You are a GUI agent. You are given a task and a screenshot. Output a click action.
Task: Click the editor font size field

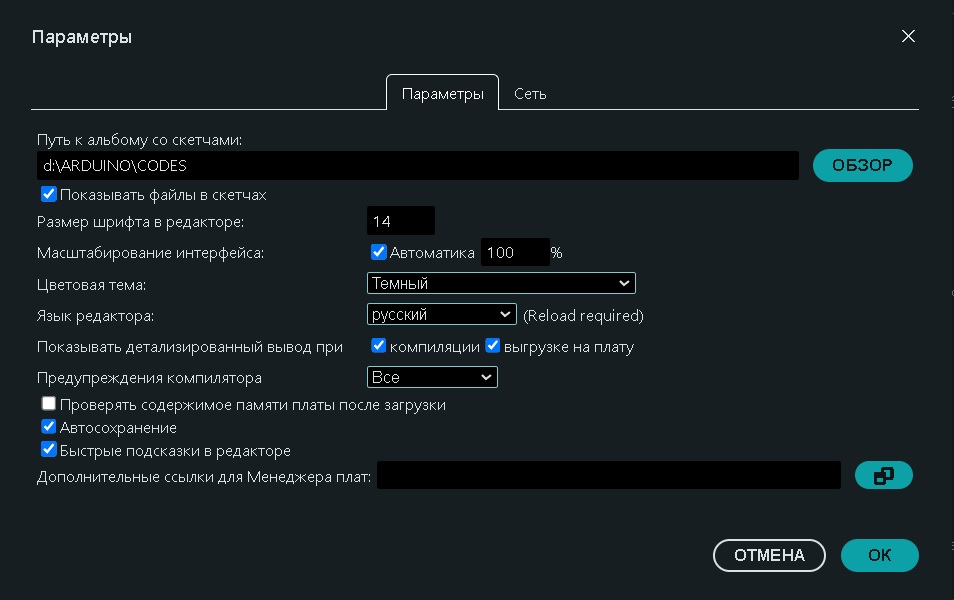tap(402, 220)
